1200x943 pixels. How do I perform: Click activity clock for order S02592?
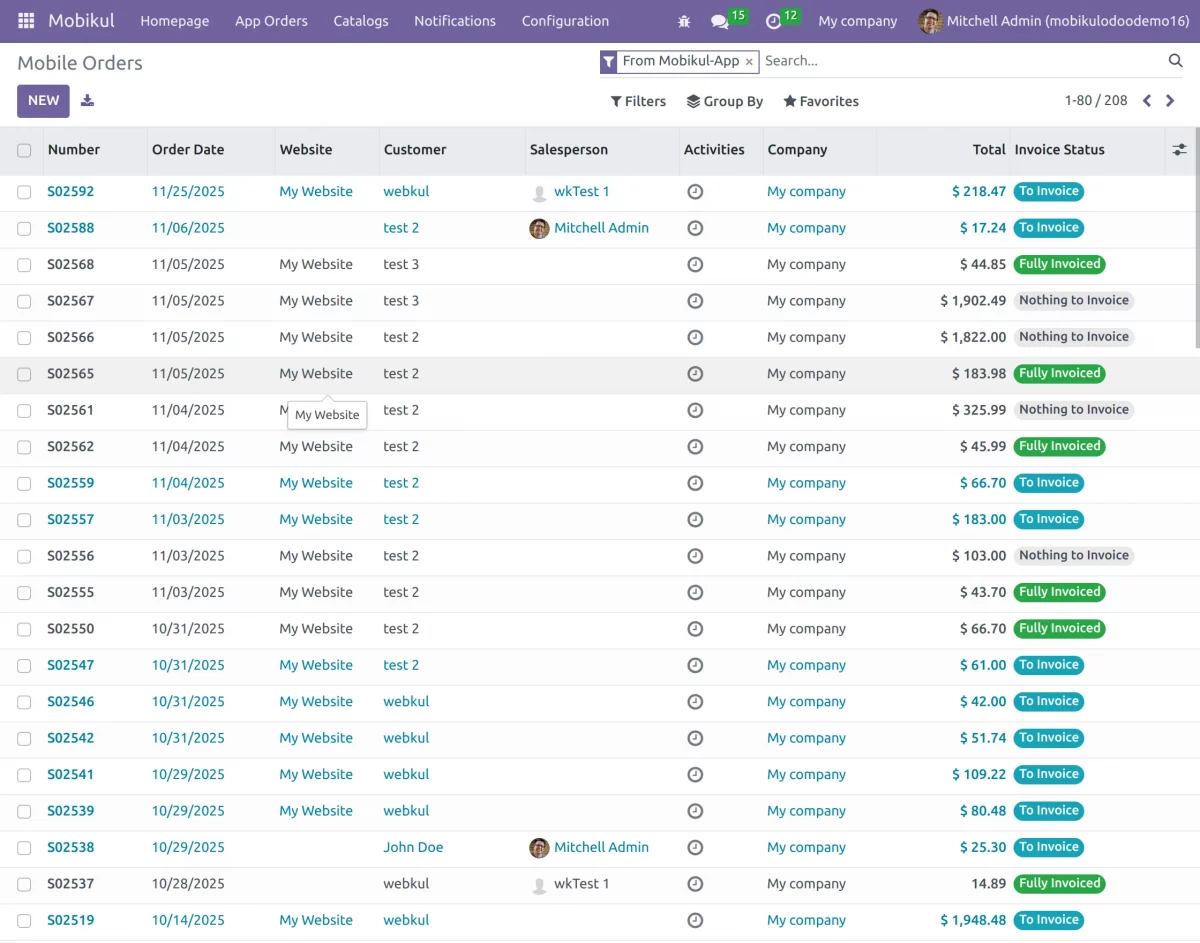[695, 192]
